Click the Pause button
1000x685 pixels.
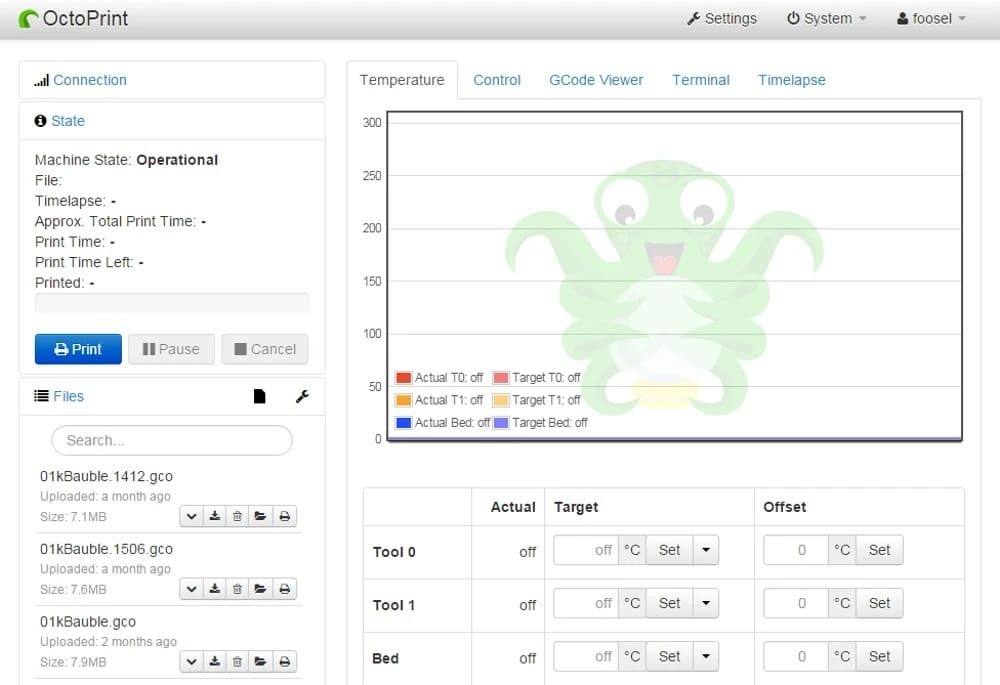tap(171, 349)
